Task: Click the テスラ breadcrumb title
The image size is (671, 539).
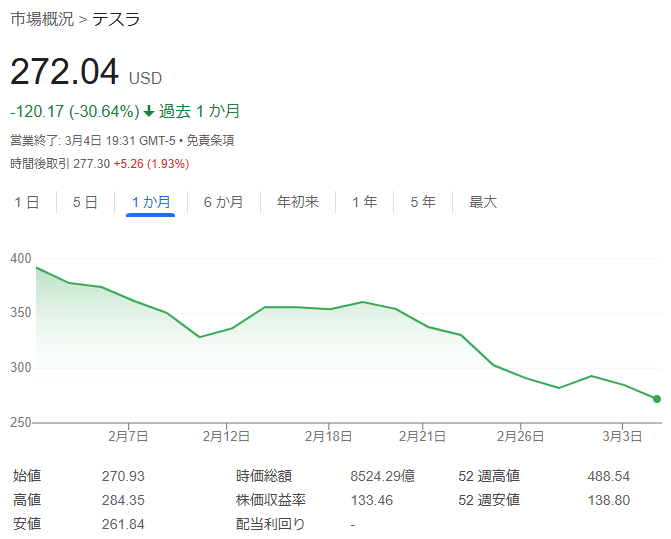Action: (116, 19)
